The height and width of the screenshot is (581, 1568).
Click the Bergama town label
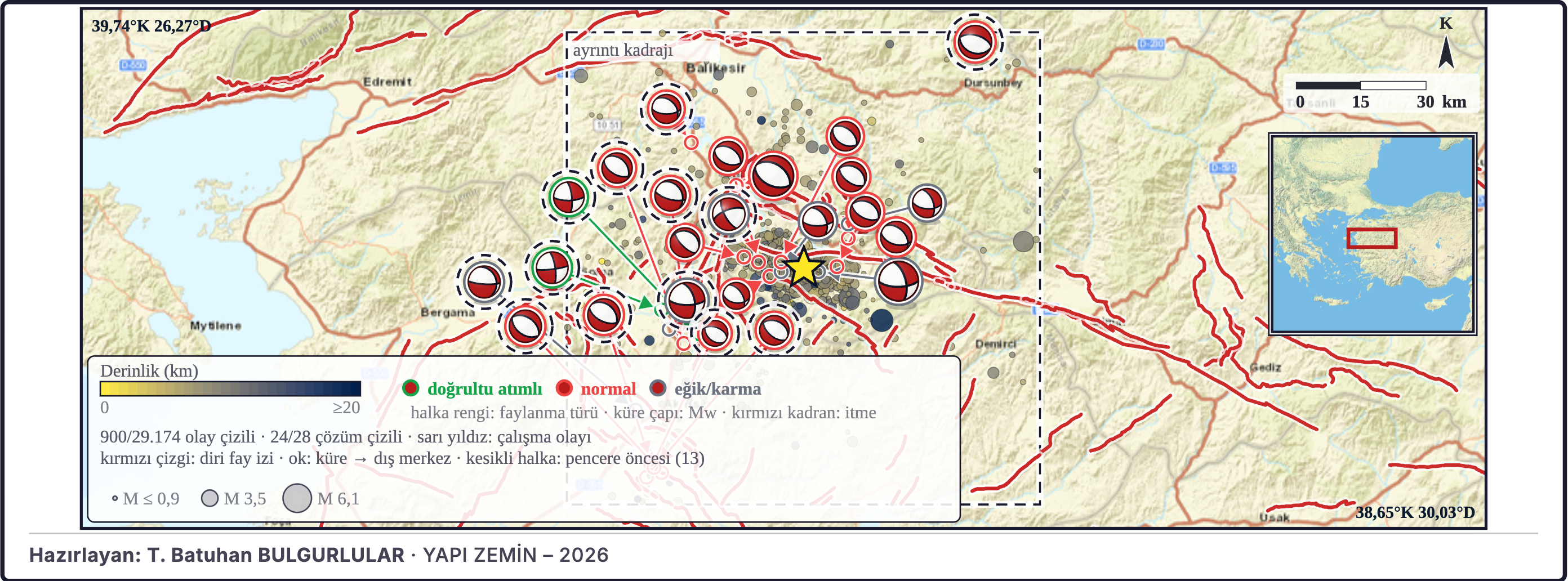(447, 312)
